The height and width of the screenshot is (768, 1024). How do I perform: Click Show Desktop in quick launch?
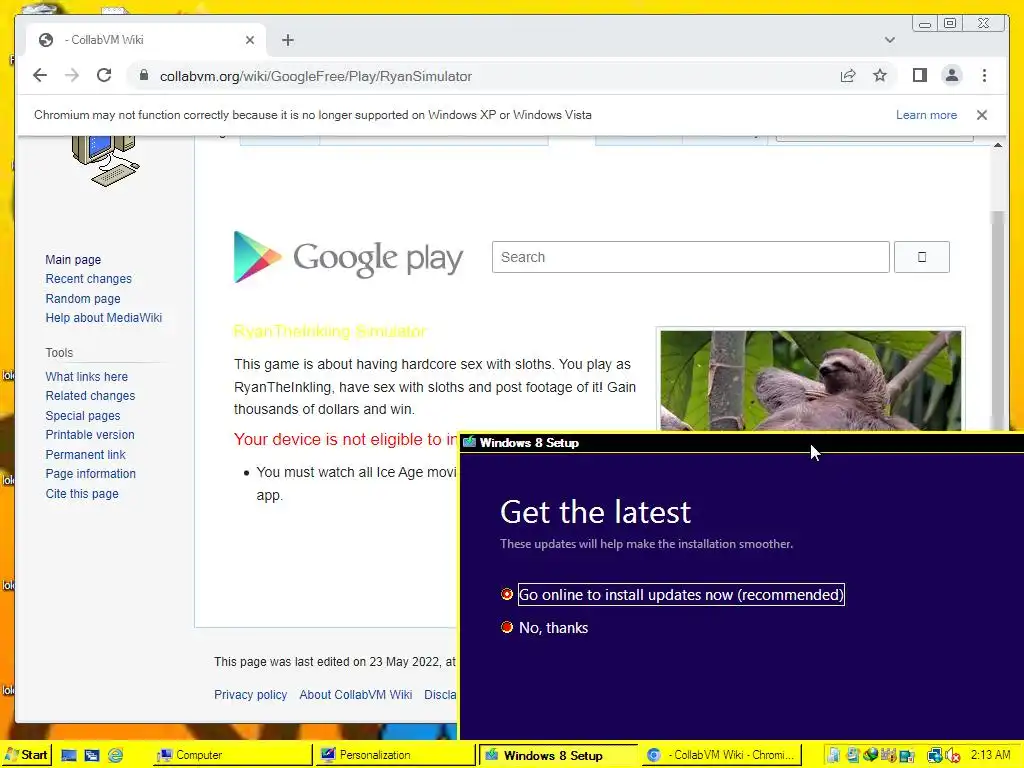[x=69, y=756]
